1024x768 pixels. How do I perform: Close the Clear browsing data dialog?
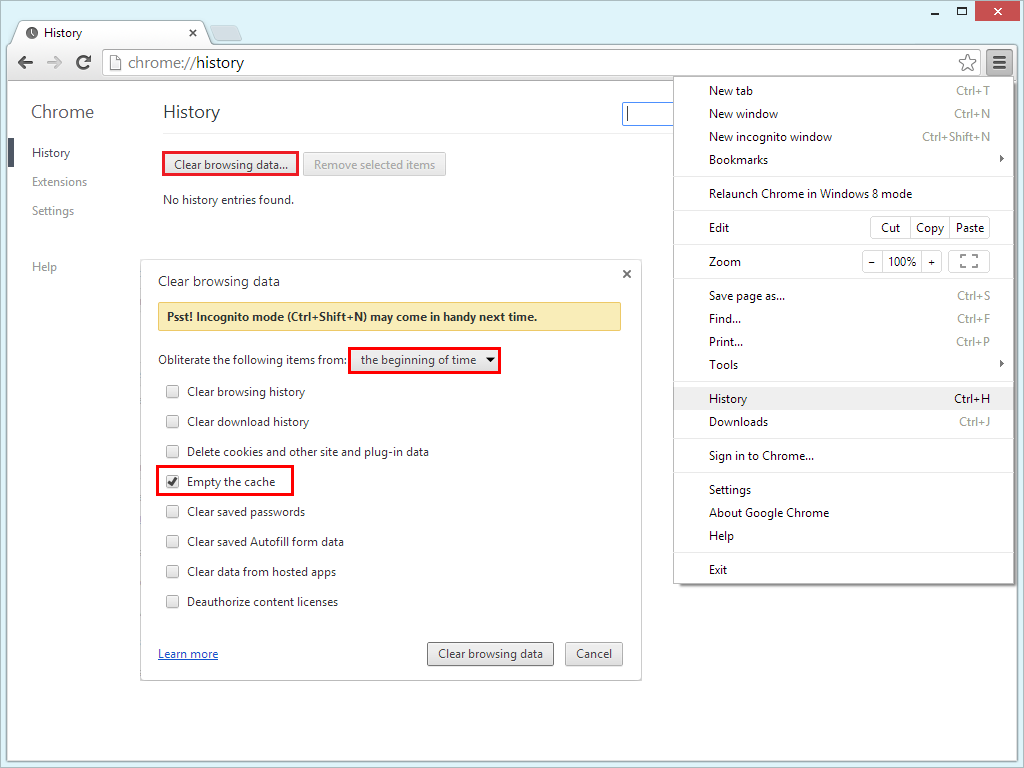(626, 273)
